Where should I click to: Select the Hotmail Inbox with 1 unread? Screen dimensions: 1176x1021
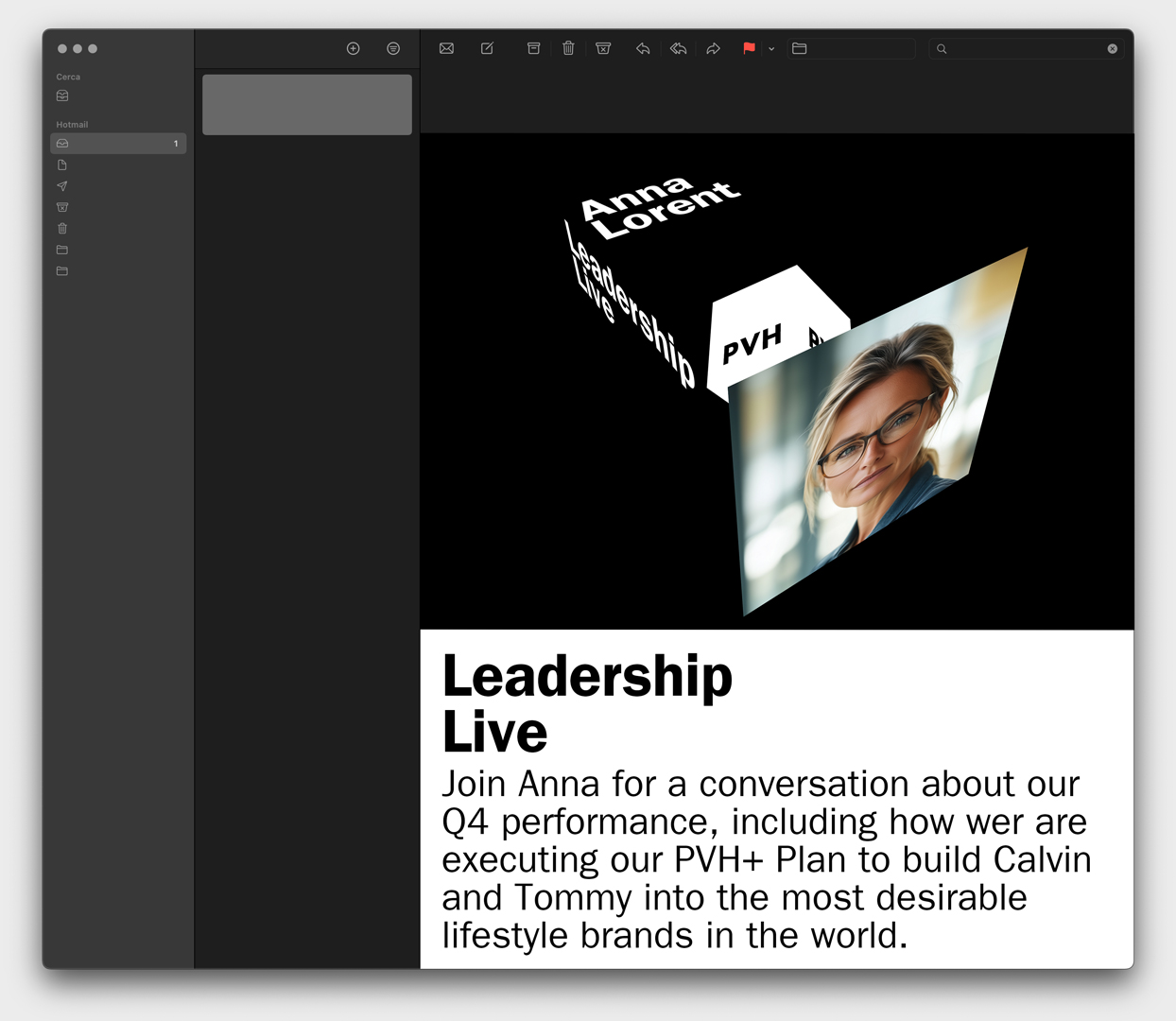point(118,144)
